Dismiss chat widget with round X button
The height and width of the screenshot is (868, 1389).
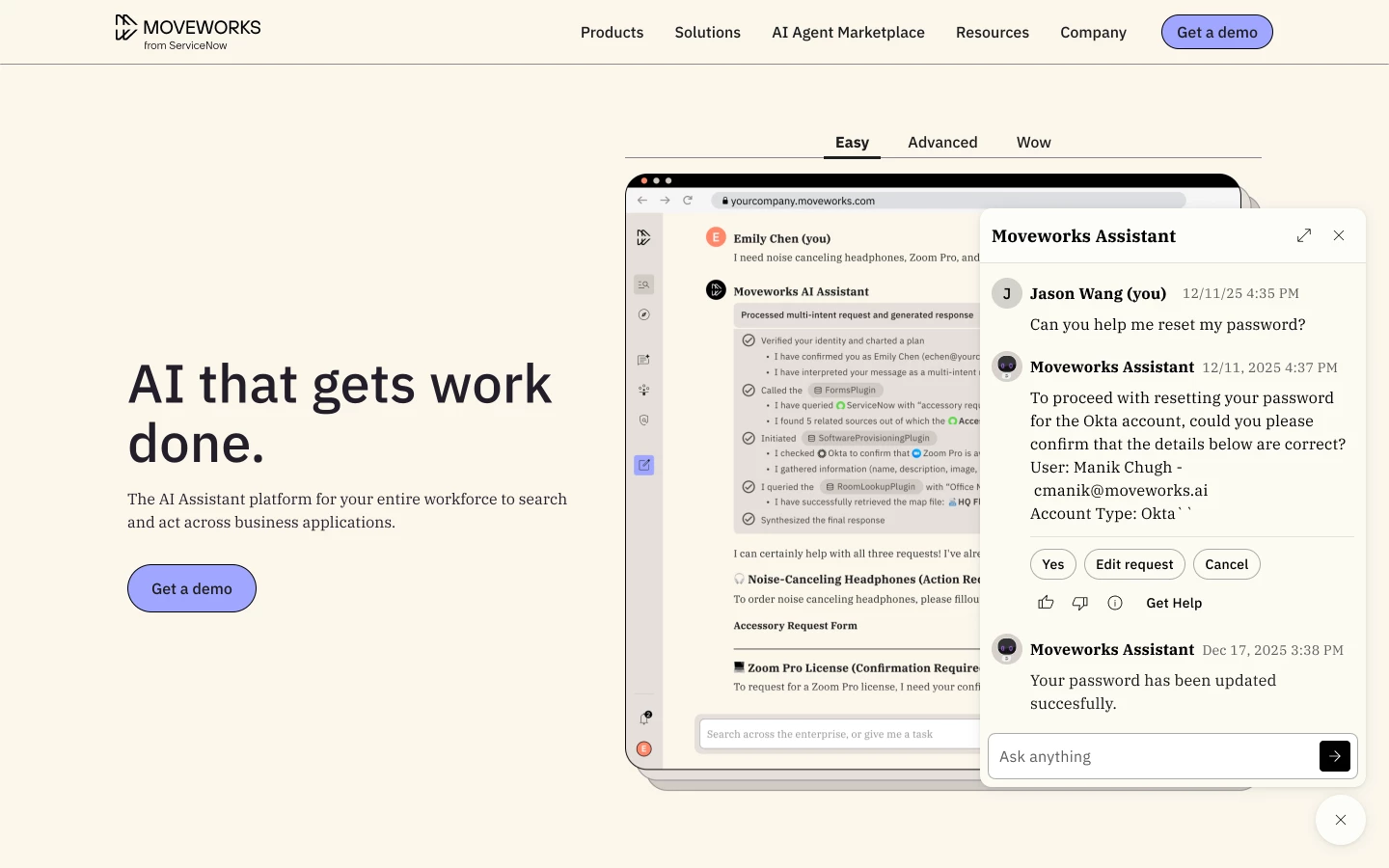pos(1341,820)
